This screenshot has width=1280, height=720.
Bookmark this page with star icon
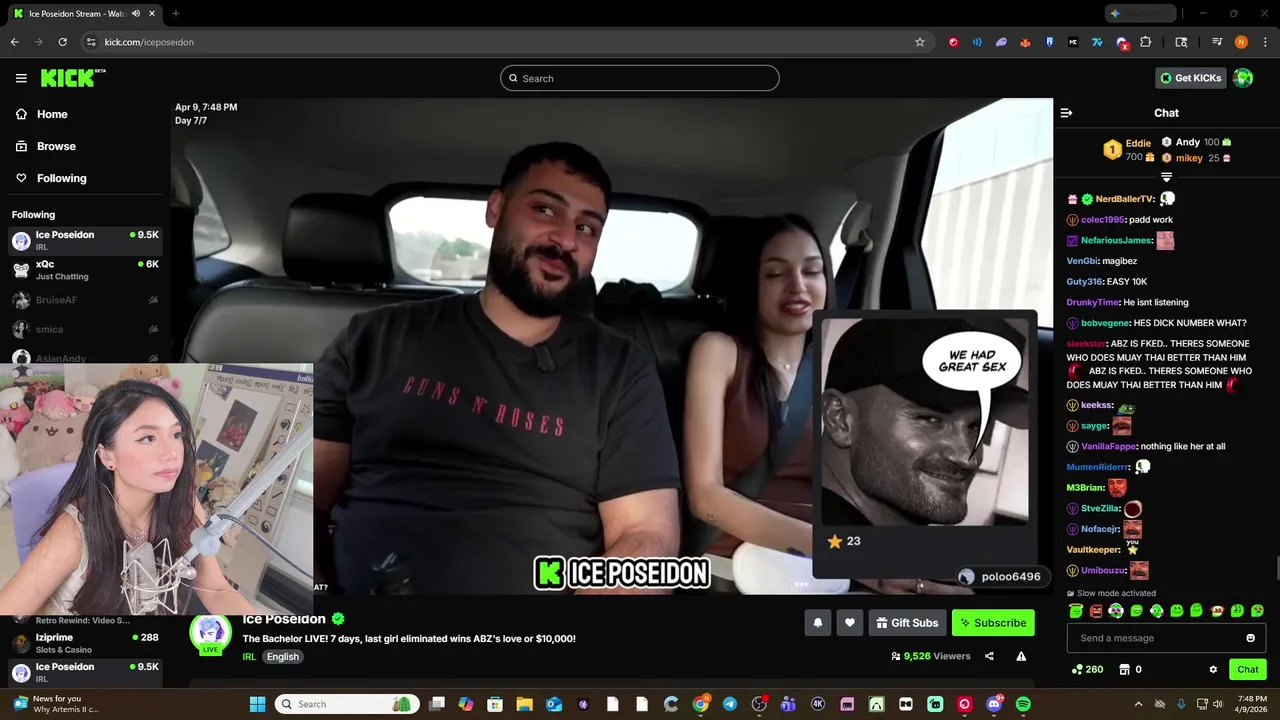919,42
